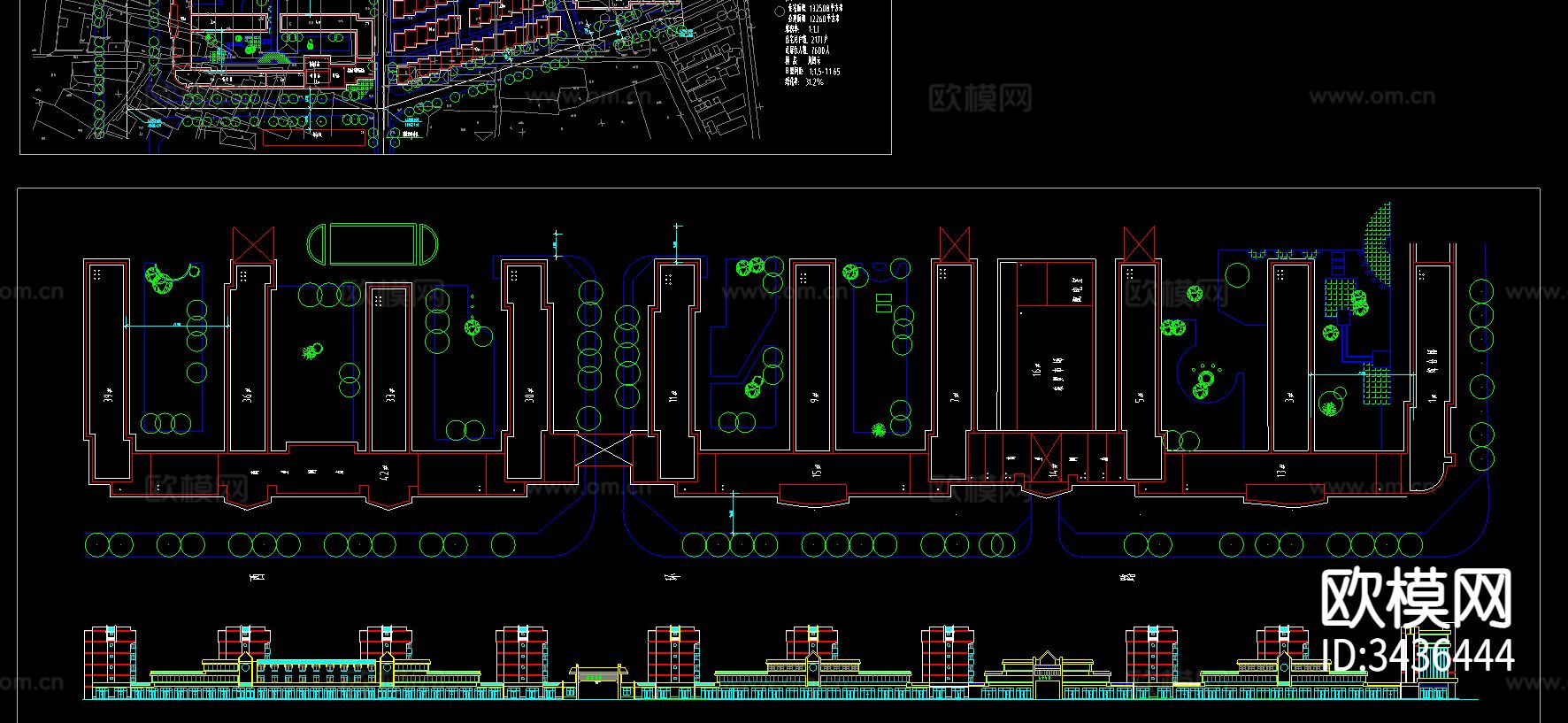1568x723 pixels.
Task: Click the building label "1#"
Action: [x=1432, y=397]
